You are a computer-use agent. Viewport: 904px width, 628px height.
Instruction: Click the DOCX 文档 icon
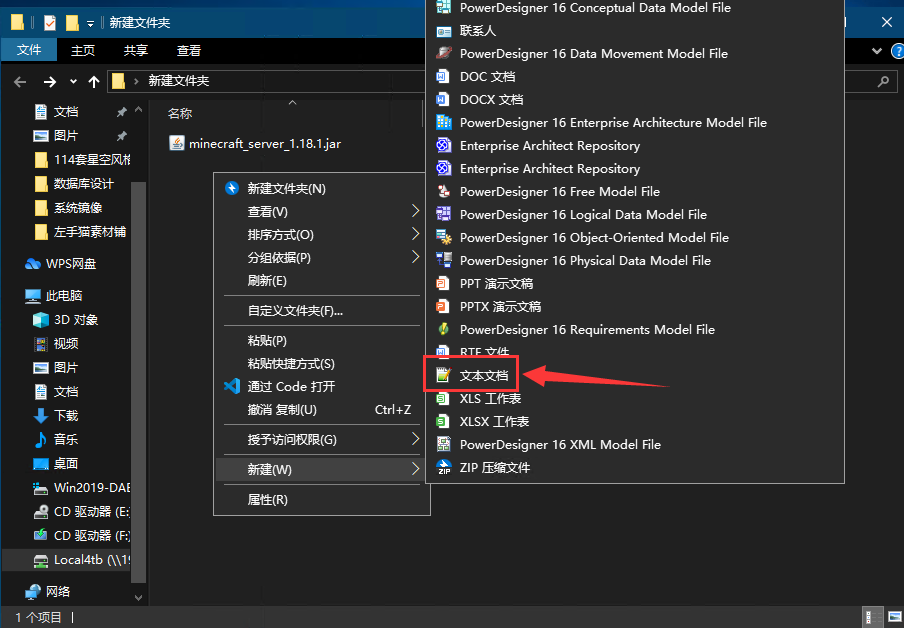click(x=442, y=100)
